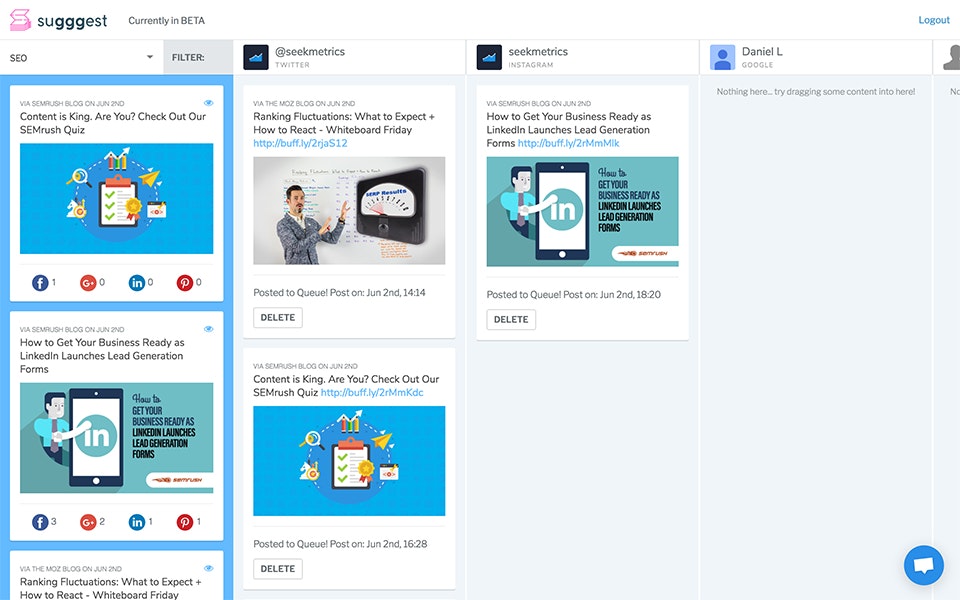Click SEMrush Quiz thumbnail in Twitter queue
Screen dimensions: 960x600
coord(349,461)
